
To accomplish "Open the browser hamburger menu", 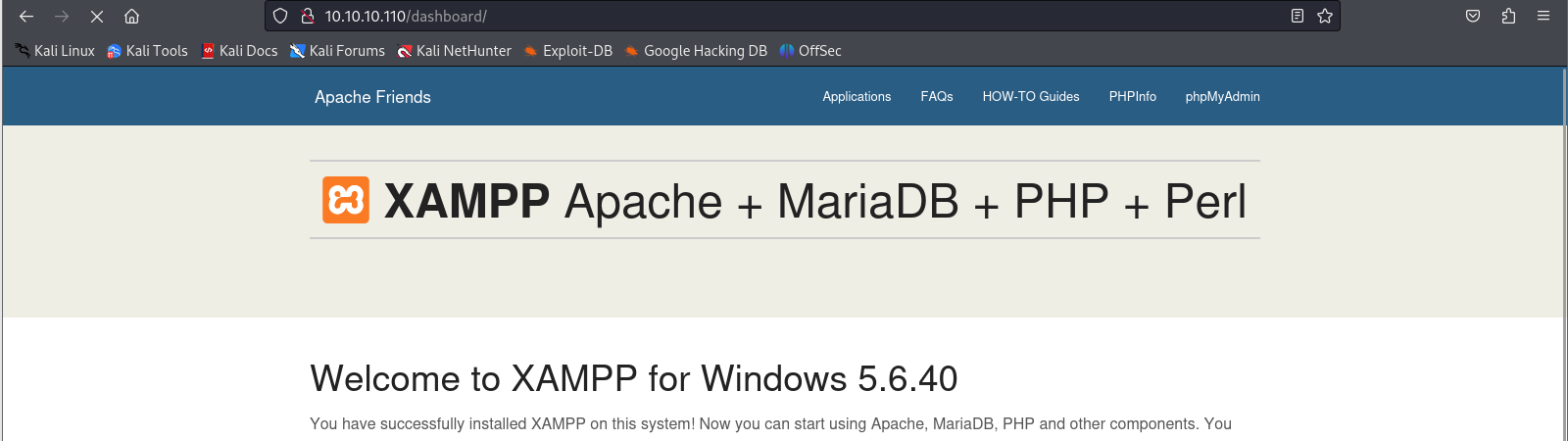I will pos(1543,16).
